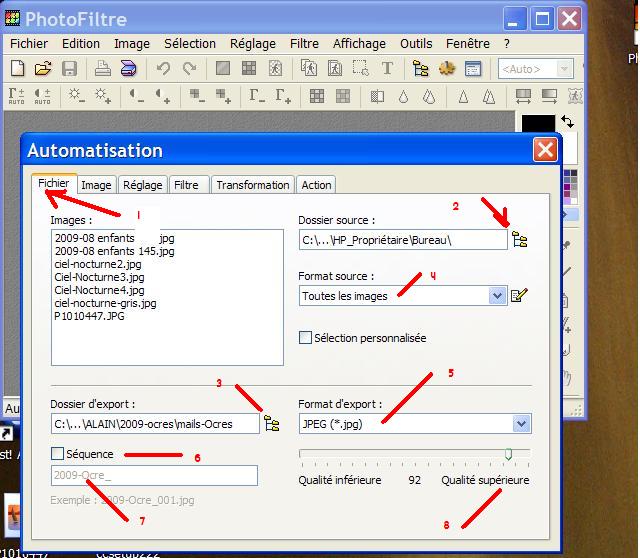Open the Outils menu
Screen dimensions: 640x558
[x=416, y=43]
